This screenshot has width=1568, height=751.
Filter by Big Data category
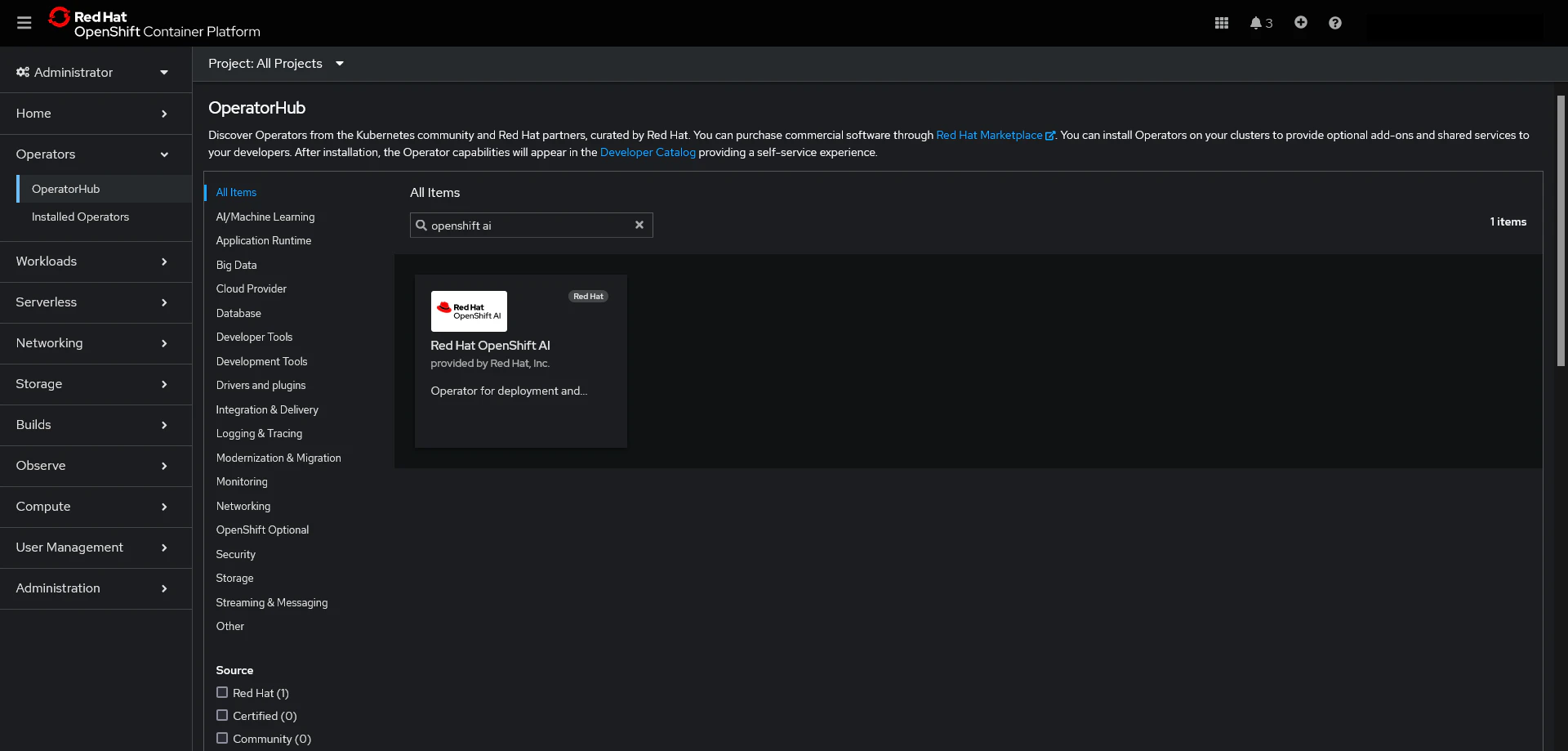click(236, 265)
